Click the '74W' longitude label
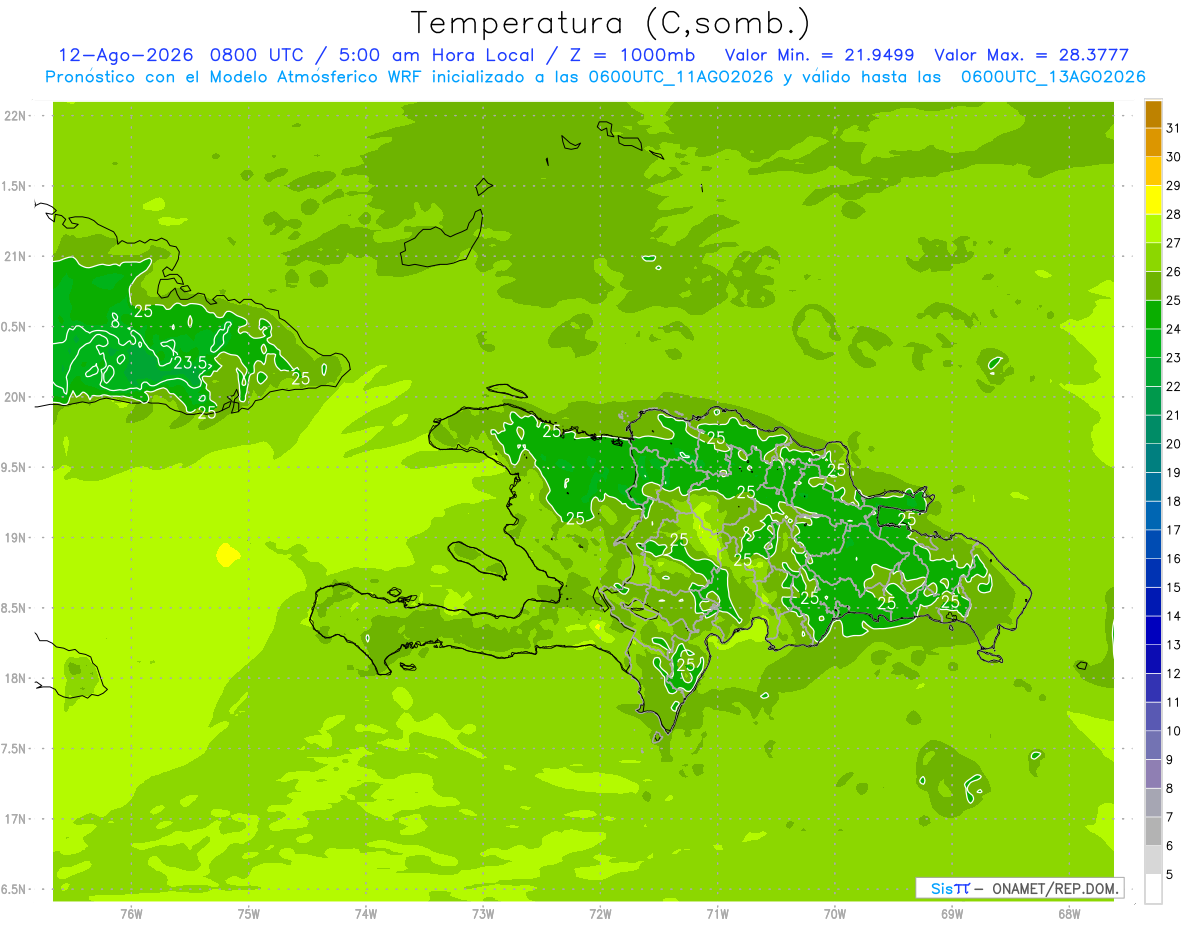Image resolution: width=1200 pixels, height=927 pixels. (x=366, y=914)
